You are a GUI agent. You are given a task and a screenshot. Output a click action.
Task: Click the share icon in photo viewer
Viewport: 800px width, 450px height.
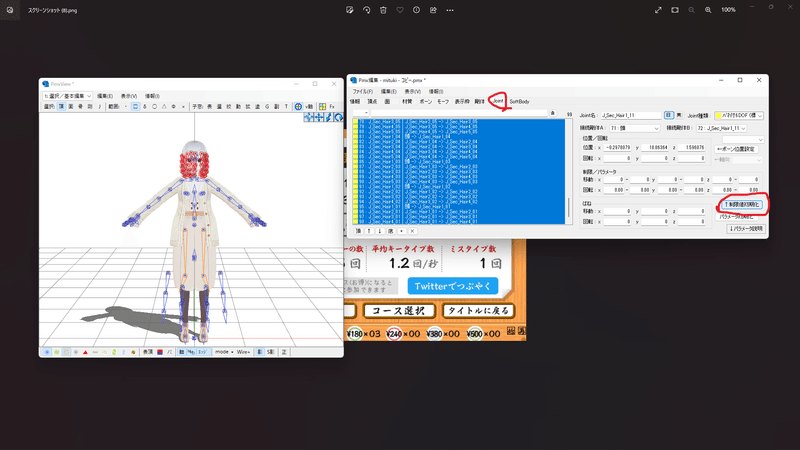(x=433, y=10)
